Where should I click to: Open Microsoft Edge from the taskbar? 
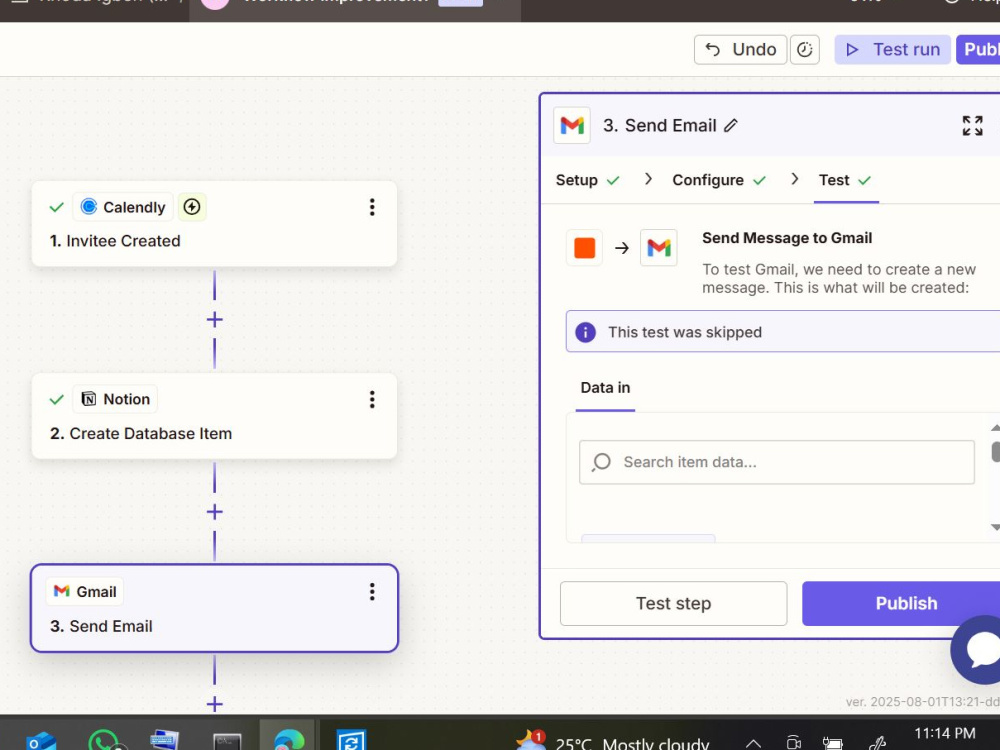tap(288, 740)
